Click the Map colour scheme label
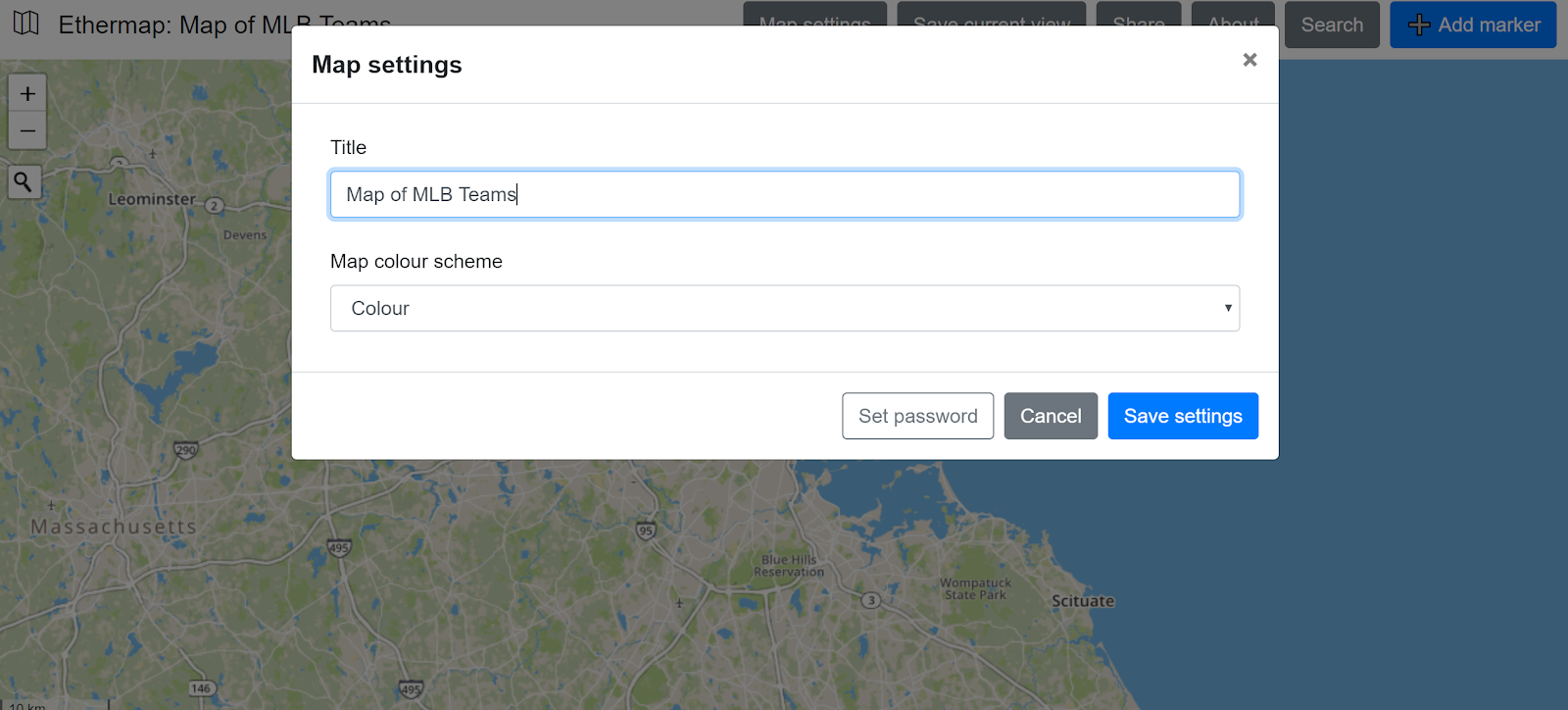 pyautogui.click(x=416, y=261)
